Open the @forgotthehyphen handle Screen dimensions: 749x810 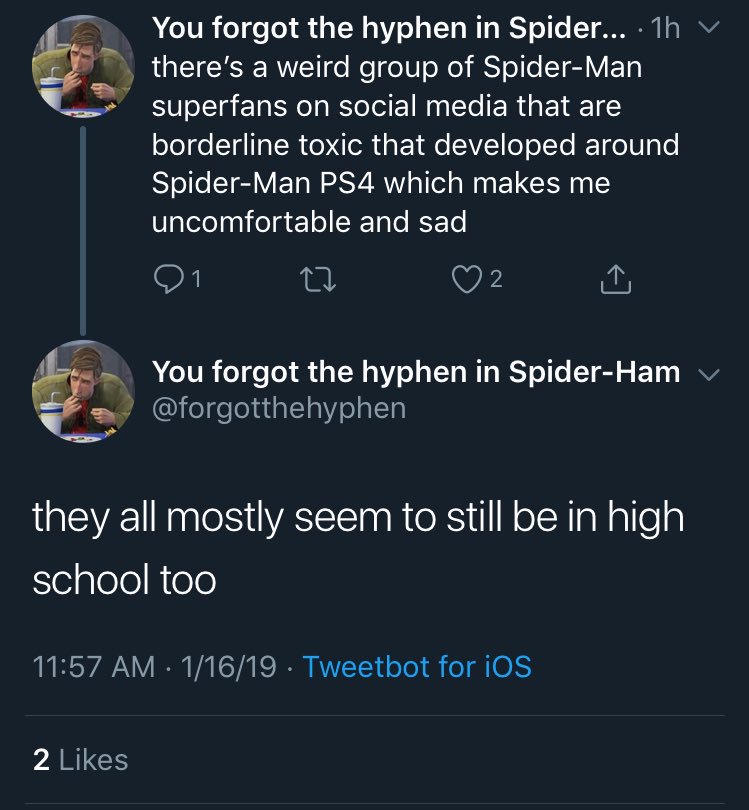pos(279,408)
